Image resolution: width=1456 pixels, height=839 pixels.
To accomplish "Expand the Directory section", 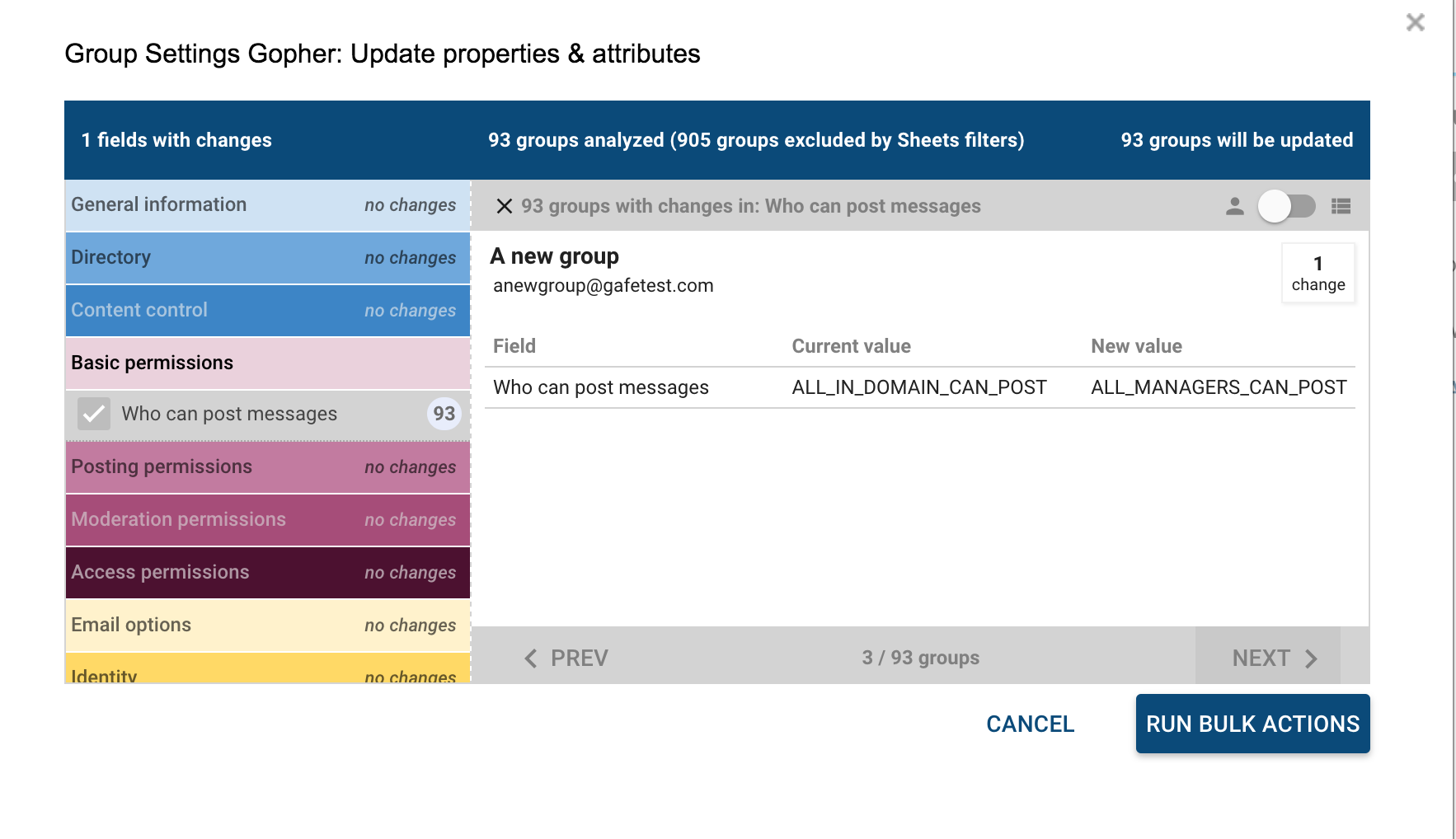I will (267, 258).
